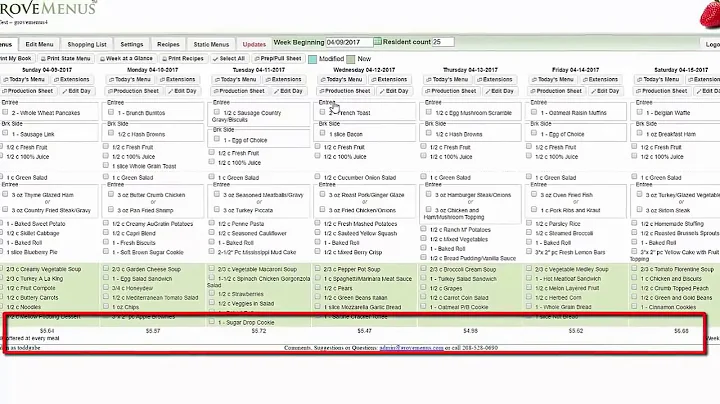Click the Resident count field

(443, 42)
